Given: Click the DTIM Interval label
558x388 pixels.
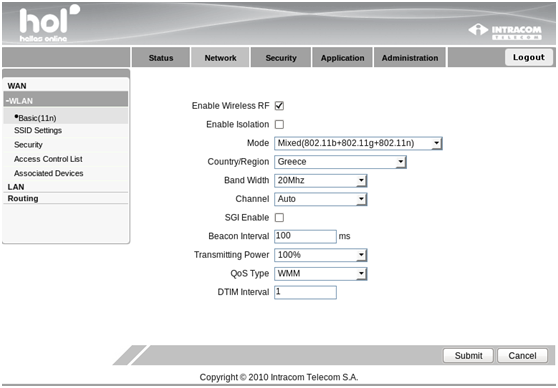Looking at the screenshot, I should pyautogui.click(x=243, y=292).
